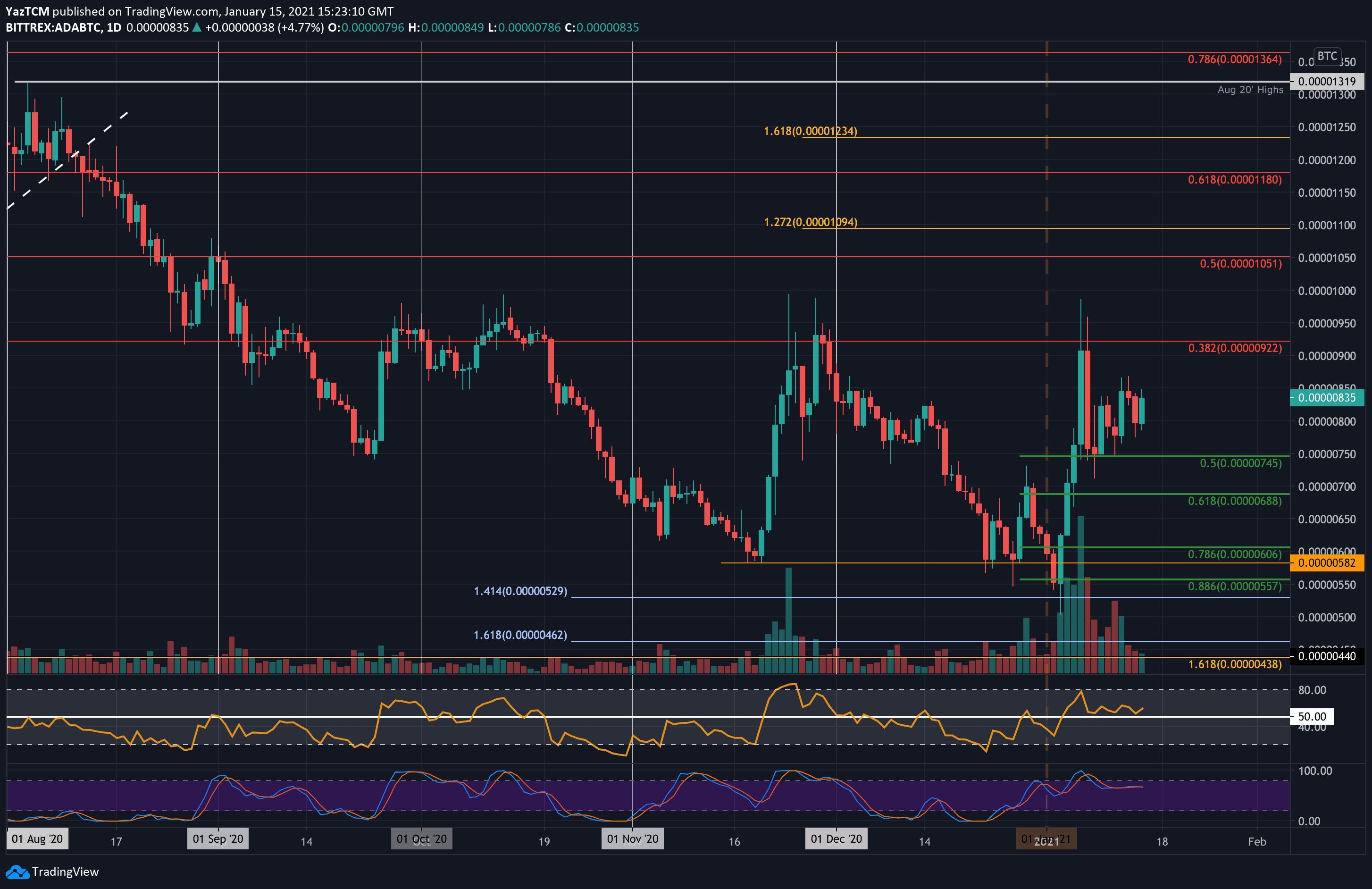Open the 1D timeframe label
The width and height of the screenshot is (1372, 889).
(115, 26)
